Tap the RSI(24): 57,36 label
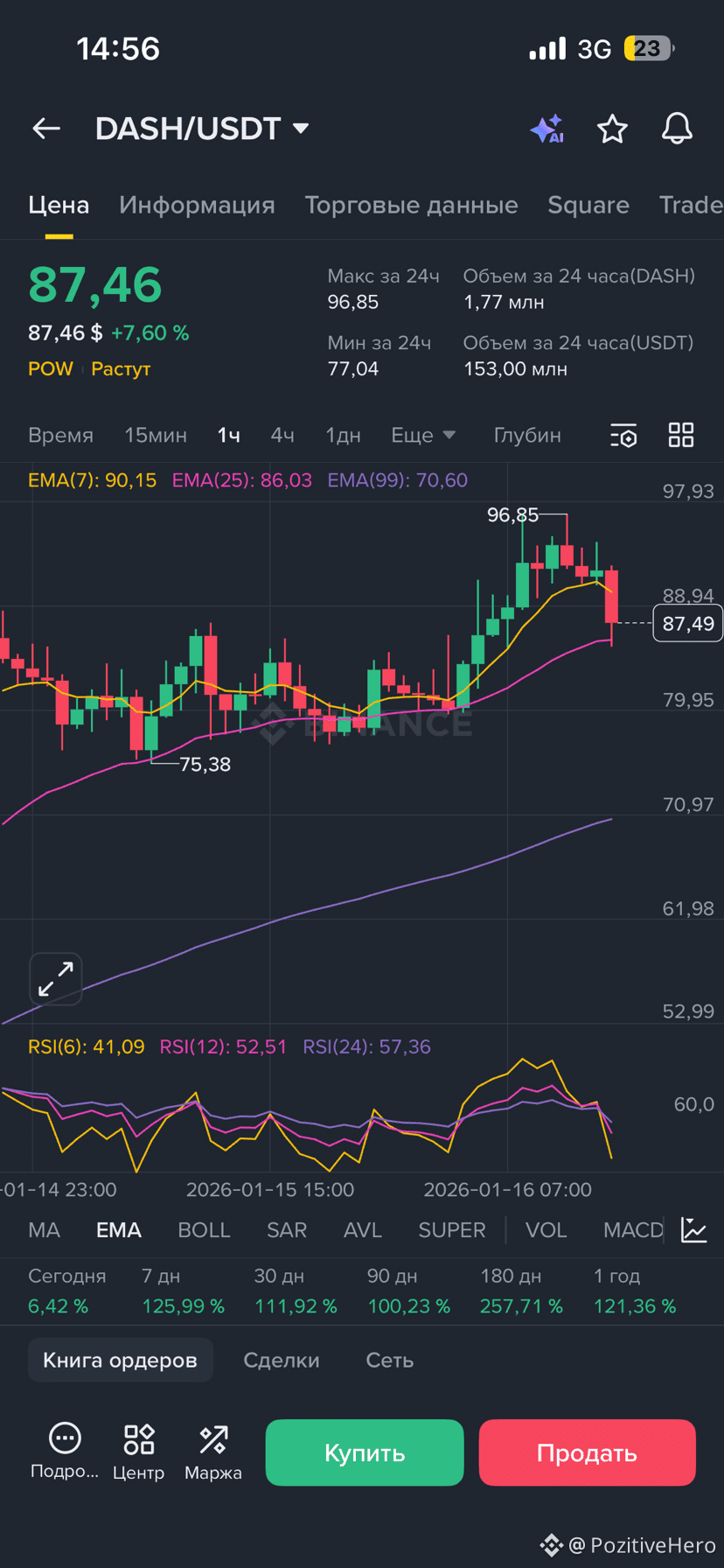This screenshot has height=1568, width=724. 367,1046
